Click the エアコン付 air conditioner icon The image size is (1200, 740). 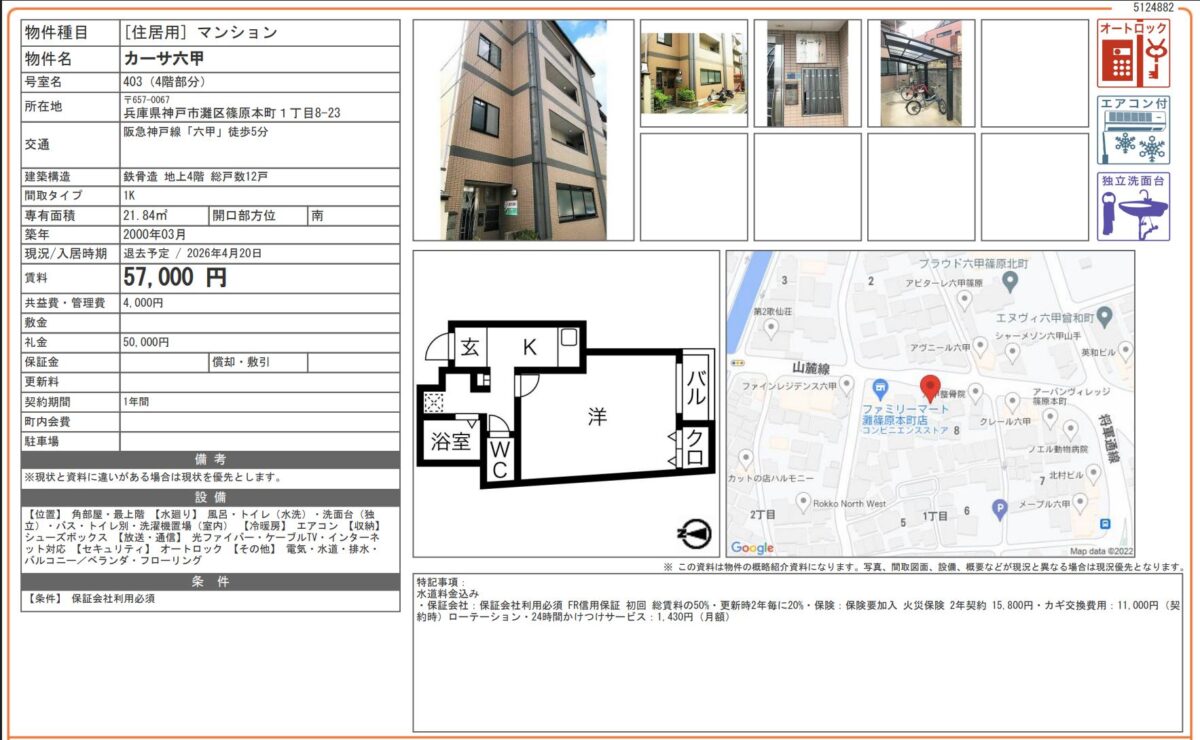1133,131
